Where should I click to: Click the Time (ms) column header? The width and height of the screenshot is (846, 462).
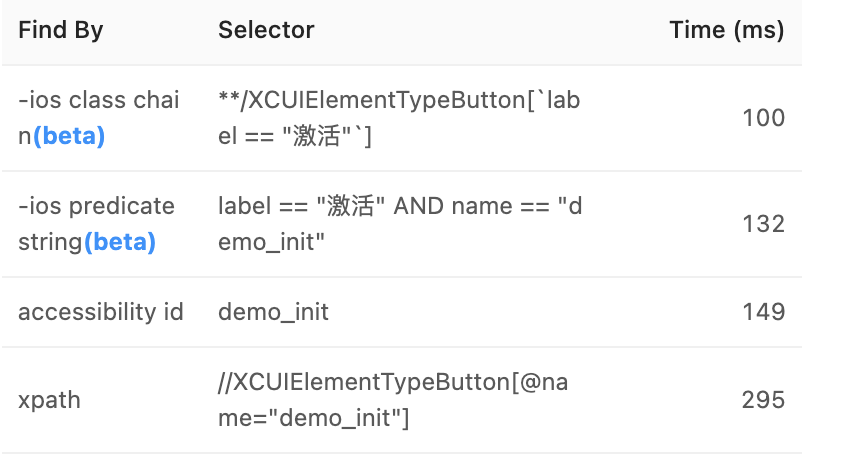pos(727,30)
